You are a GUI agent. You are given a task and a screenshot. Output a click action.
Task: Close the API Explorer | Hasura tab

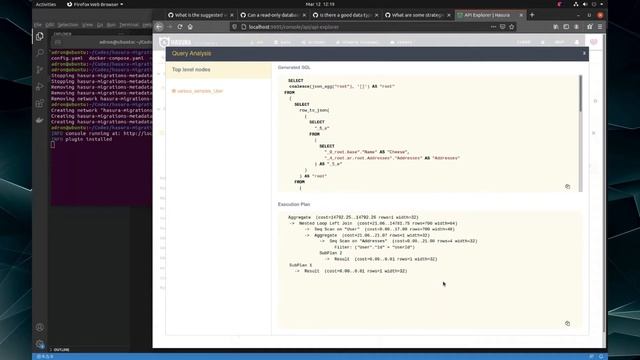click(x=521, y=15)
